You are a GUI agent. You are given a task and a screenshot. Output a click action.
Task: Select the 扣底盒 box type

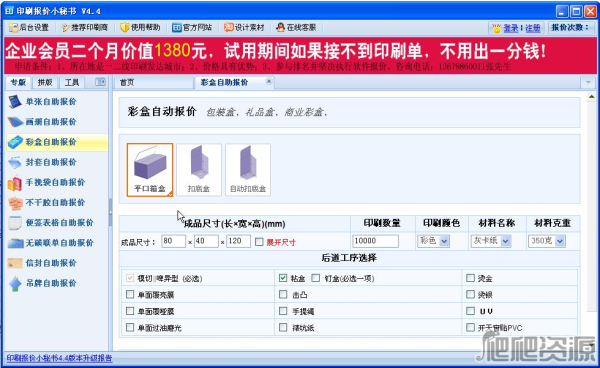click(x=199, y=170)
